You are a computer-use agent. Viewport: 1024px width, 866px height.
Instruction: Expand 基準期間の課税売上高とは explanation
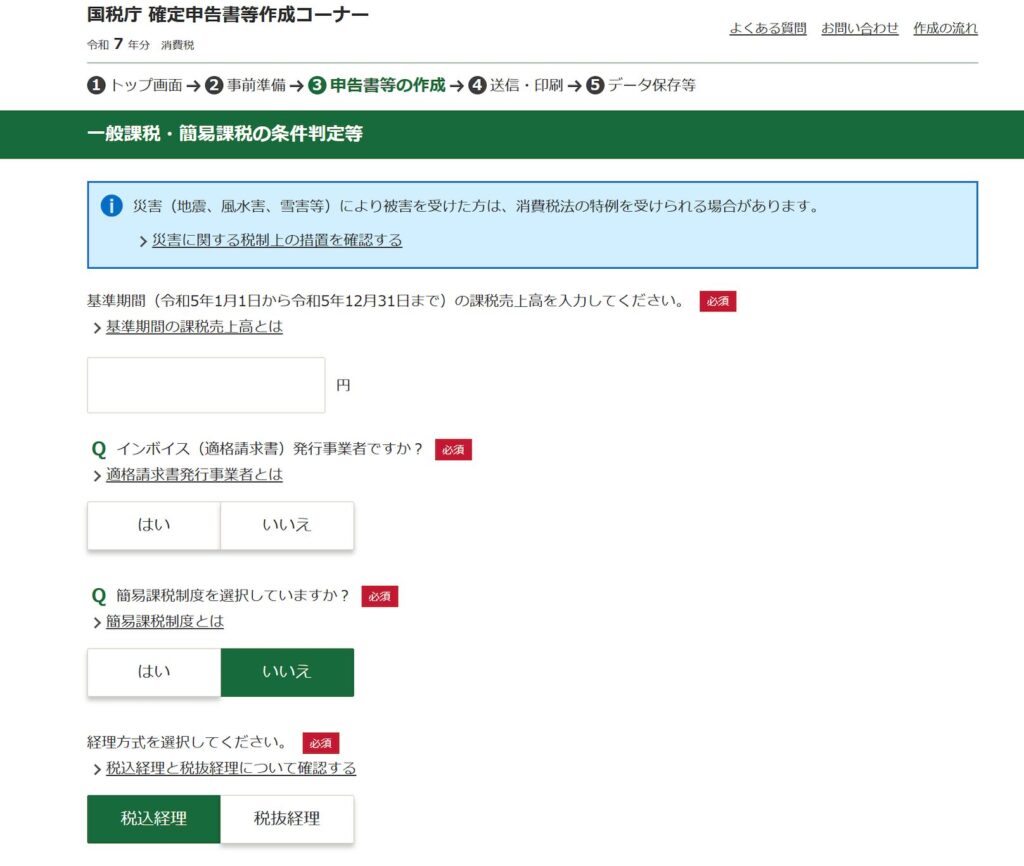point(194,327)
